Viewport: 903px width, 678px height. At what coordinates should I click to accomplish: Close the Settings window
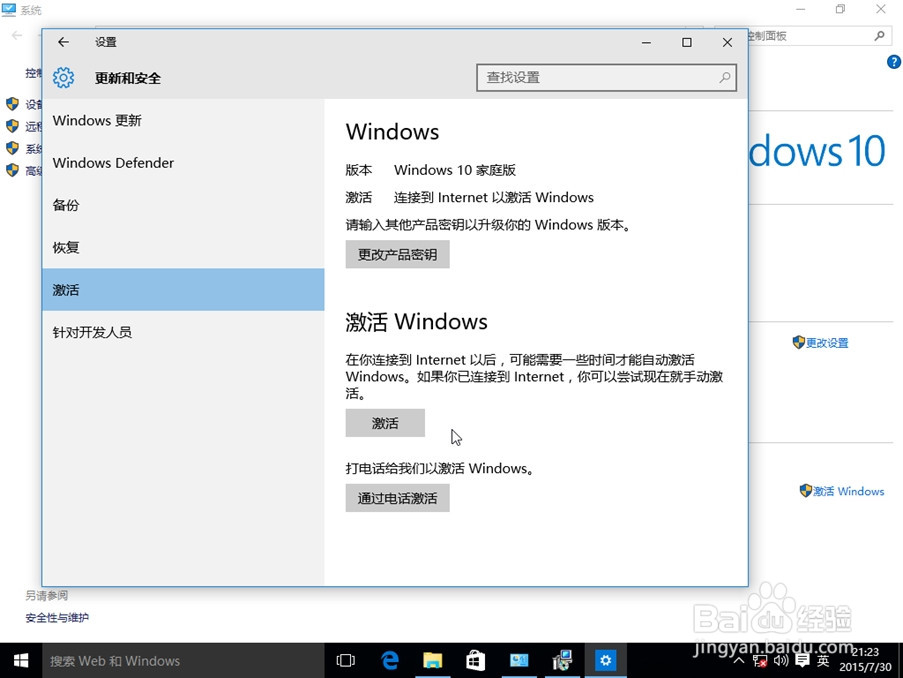coord(727,42)
